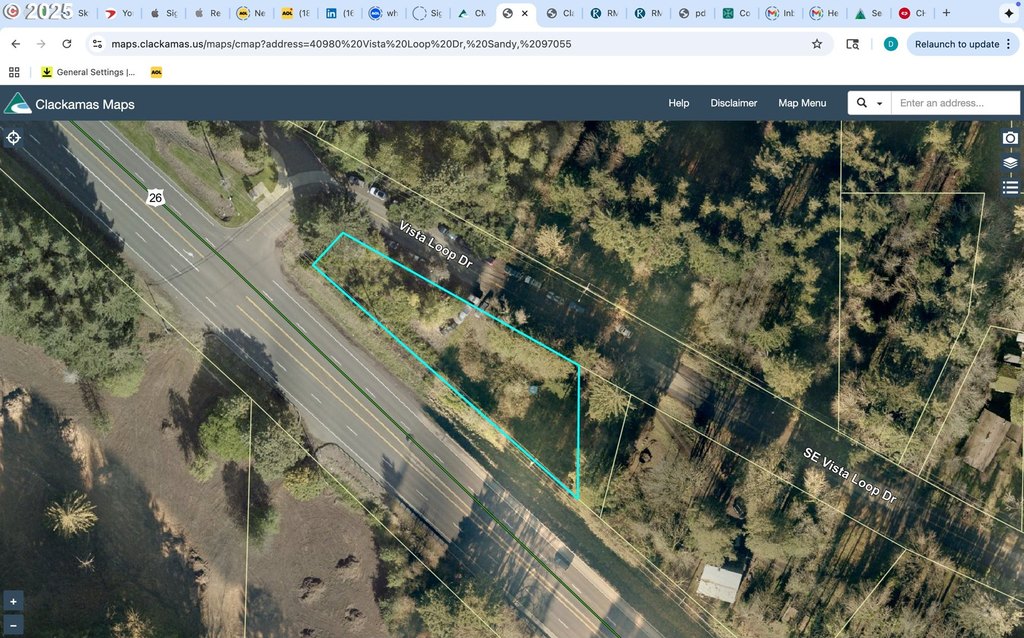The height and width of the screenshot is (638, 1024).
Task: Close the active Clackamas Maps tab
Action: (525, 14)
